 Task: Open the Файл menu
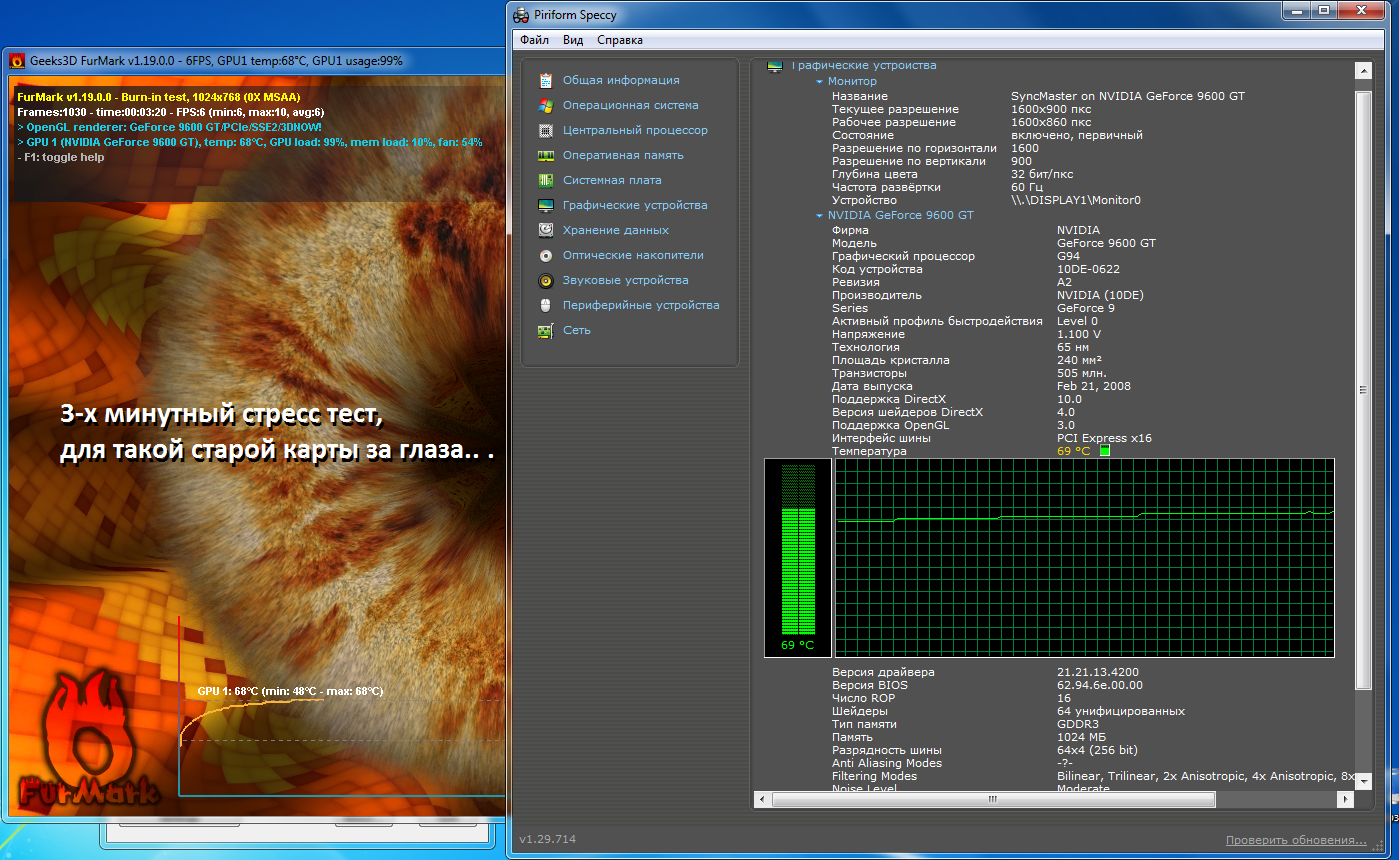pyautogui.click(x=534, y=40)
